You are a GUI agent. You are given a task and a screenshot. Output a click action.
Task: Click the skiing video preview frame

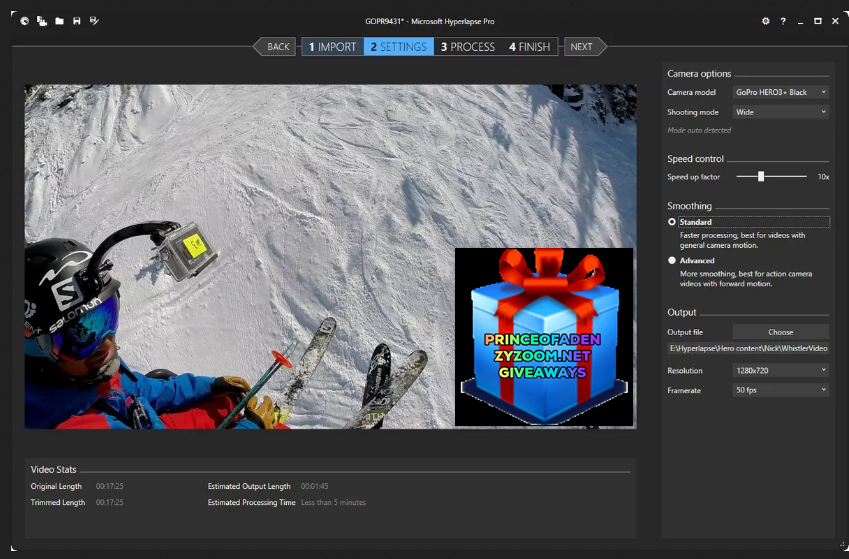point(330,257)
